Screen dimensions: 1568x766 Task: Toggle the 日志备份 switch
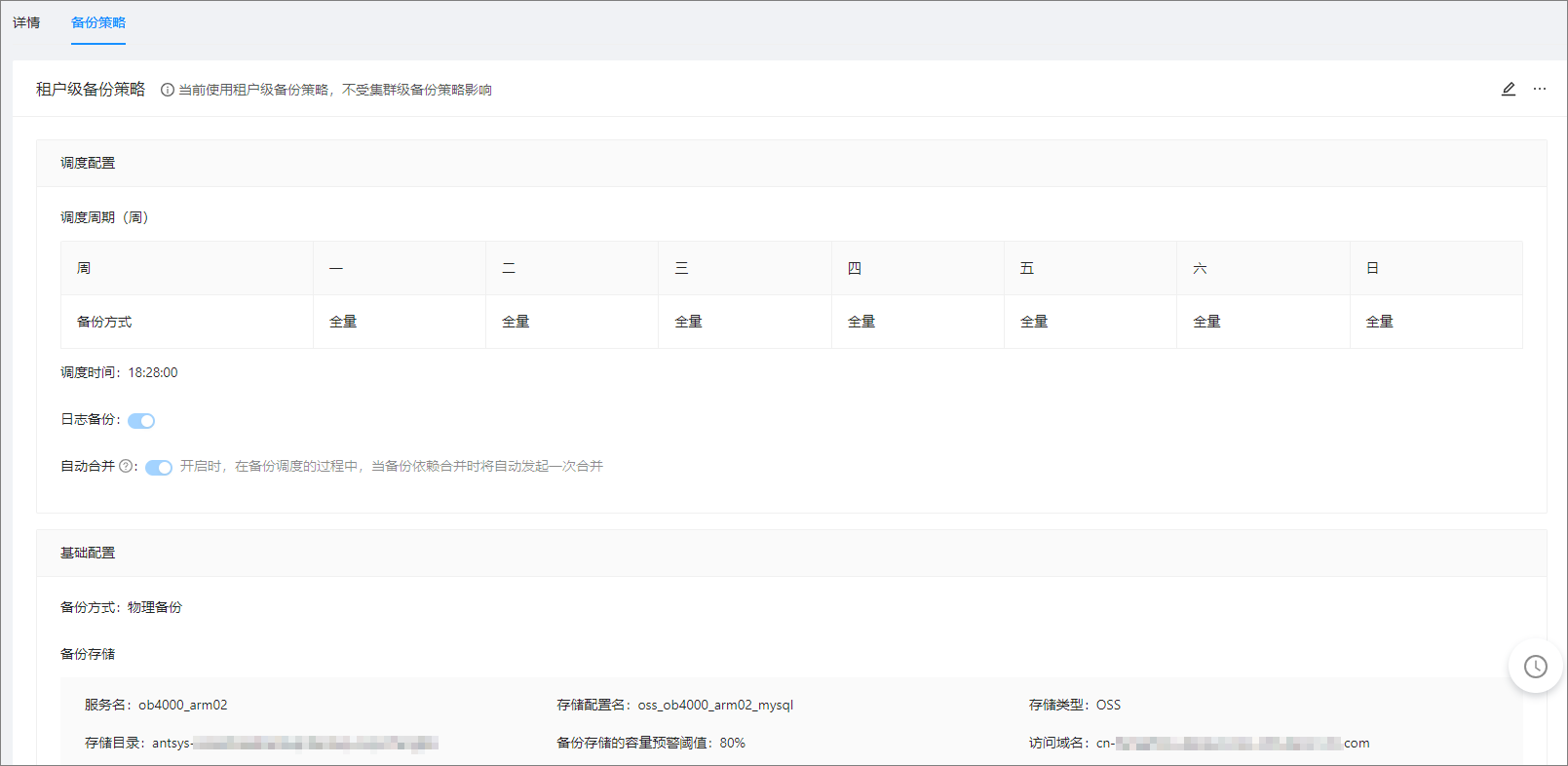(x=141, y=421)
